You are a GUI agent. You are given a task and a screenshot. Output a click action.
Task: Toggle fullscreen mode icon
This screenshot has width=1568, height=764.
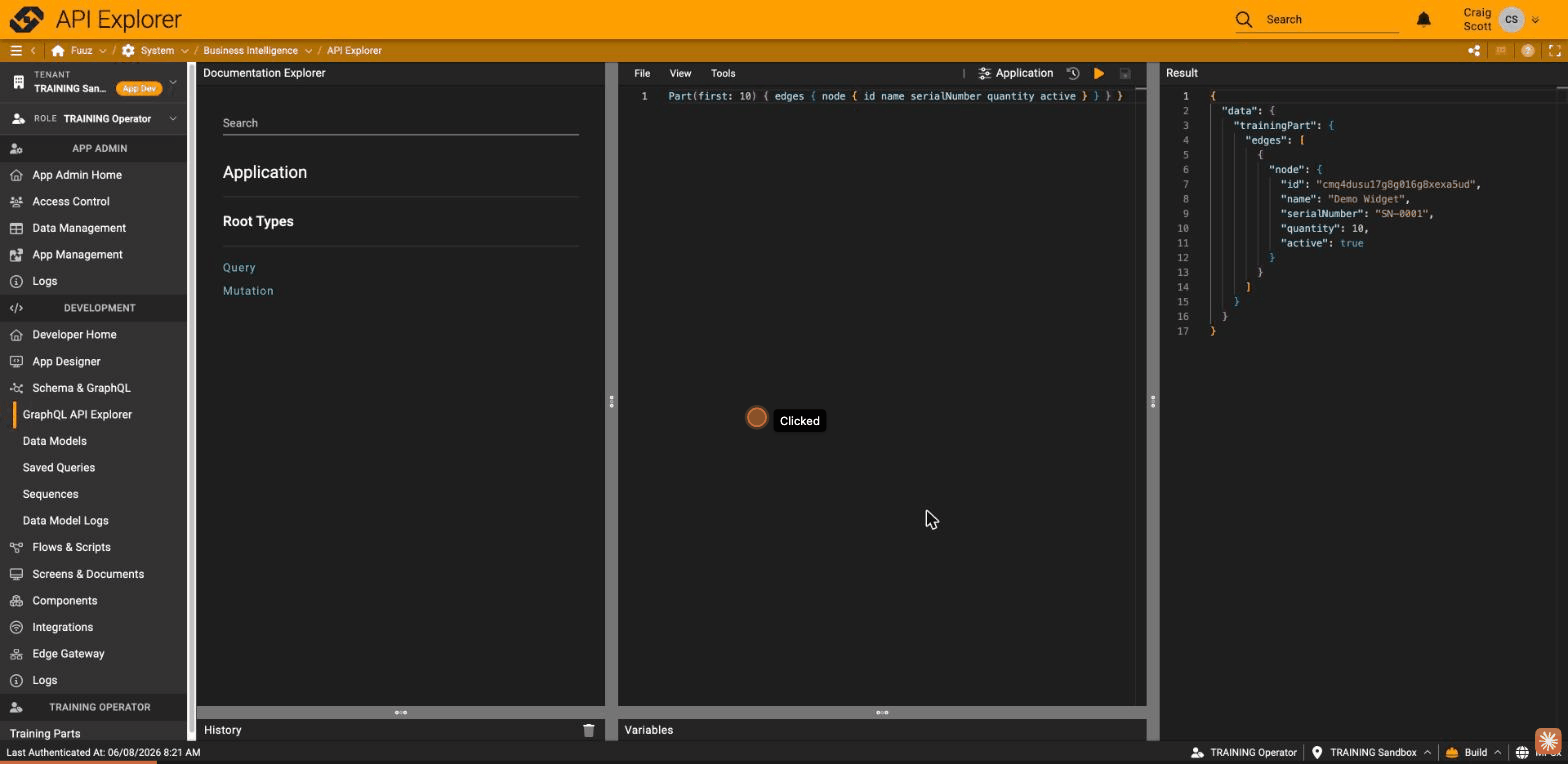(x=1555, y=50)
